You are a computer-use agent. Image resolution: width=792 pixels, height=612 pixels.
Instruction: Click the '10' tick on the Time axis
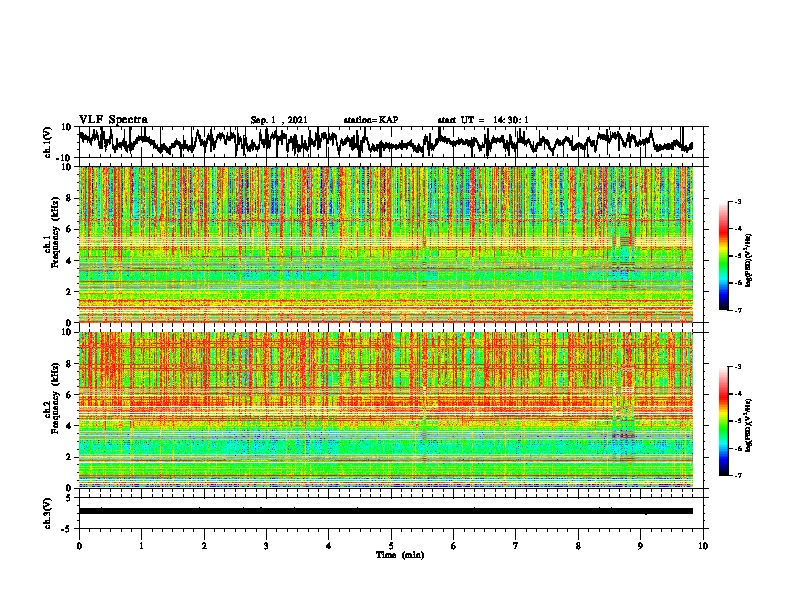(703, 546)
